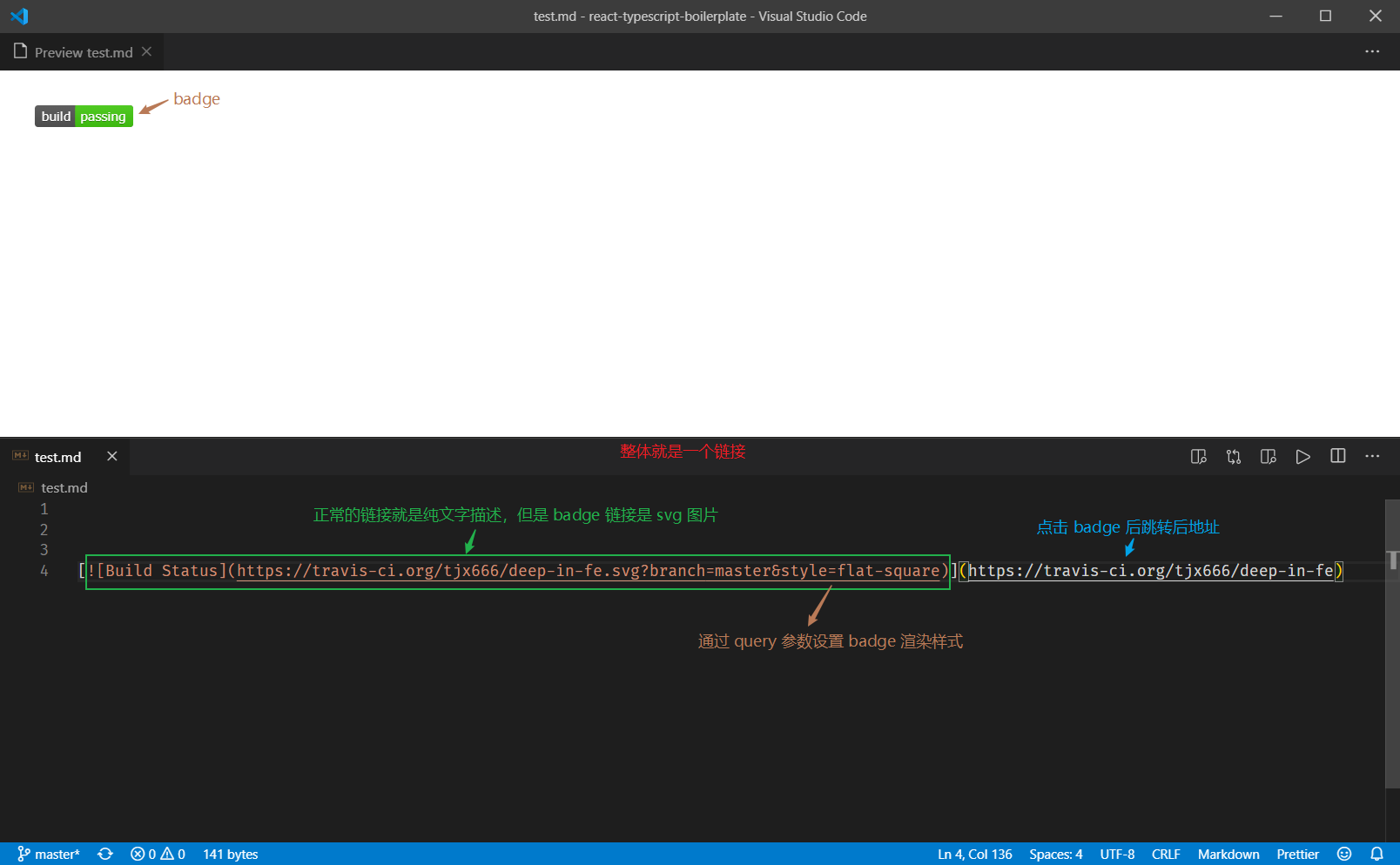Synchronize changes with the sync icon

pos(105,855)
